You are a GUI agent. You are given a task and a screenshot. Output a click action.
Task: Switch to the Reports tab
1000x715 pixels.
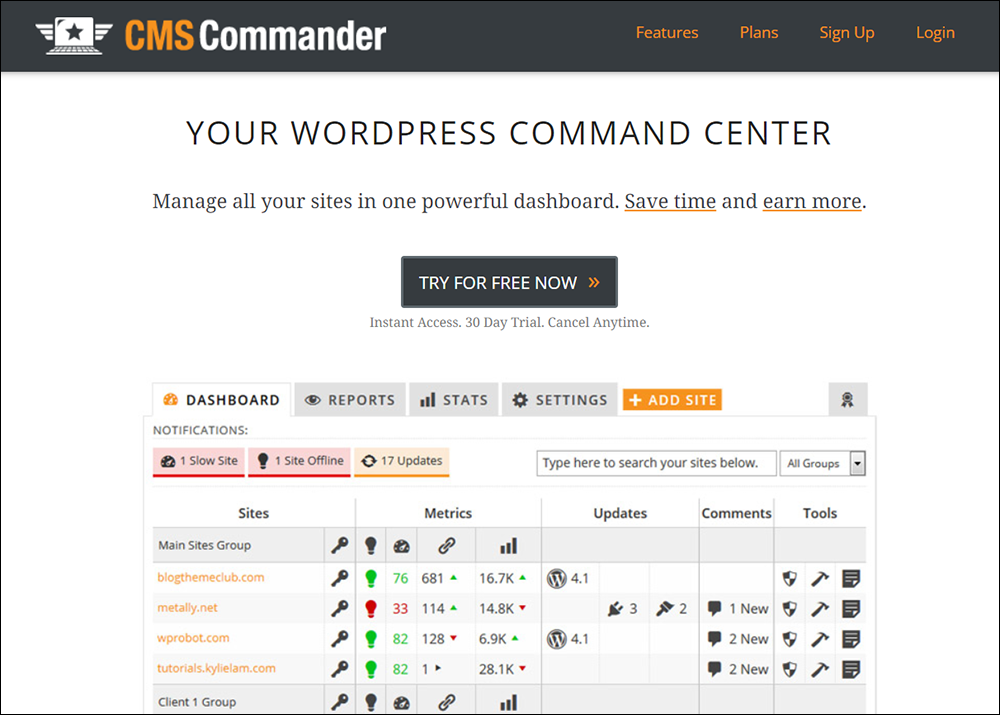[349, 399]
